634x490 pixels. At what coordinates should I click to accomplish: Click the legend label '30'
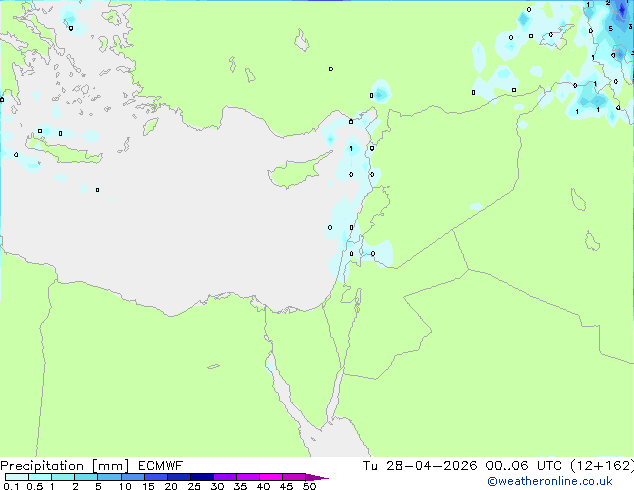click(x=217, y=486)
